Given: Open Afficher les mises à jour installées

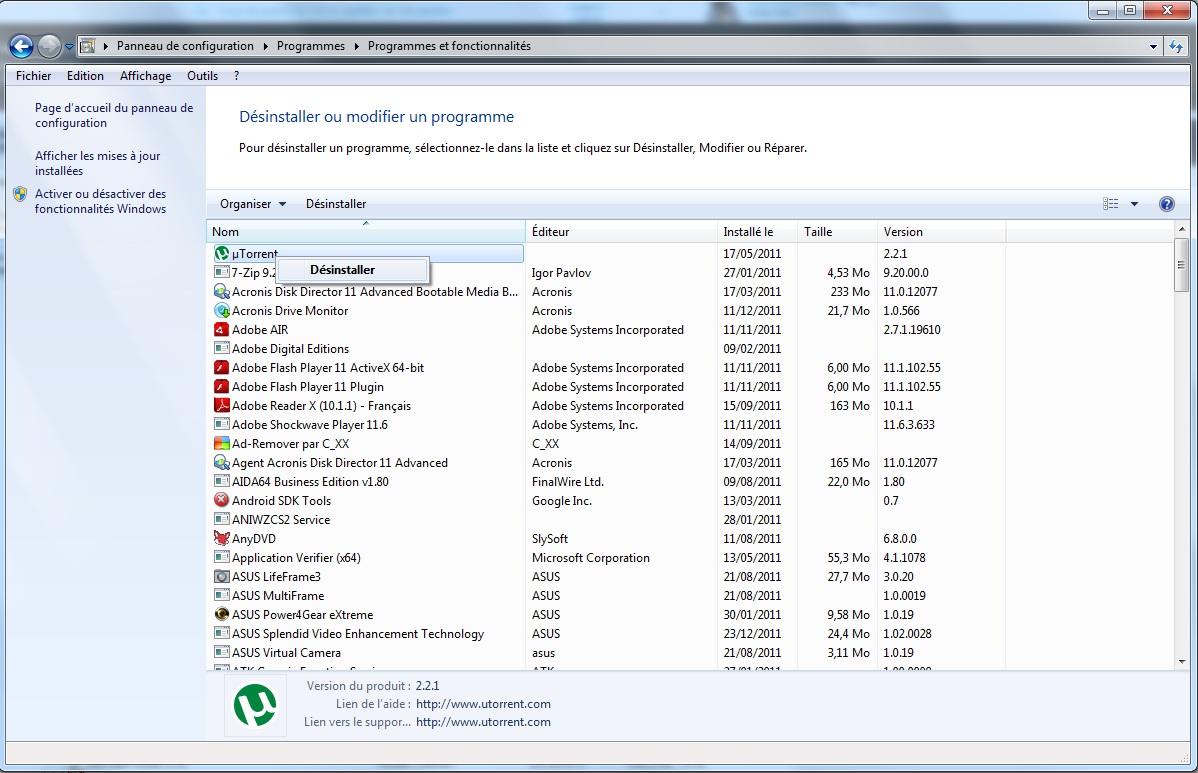Looking at the screenshot, I should pos(97,163).
